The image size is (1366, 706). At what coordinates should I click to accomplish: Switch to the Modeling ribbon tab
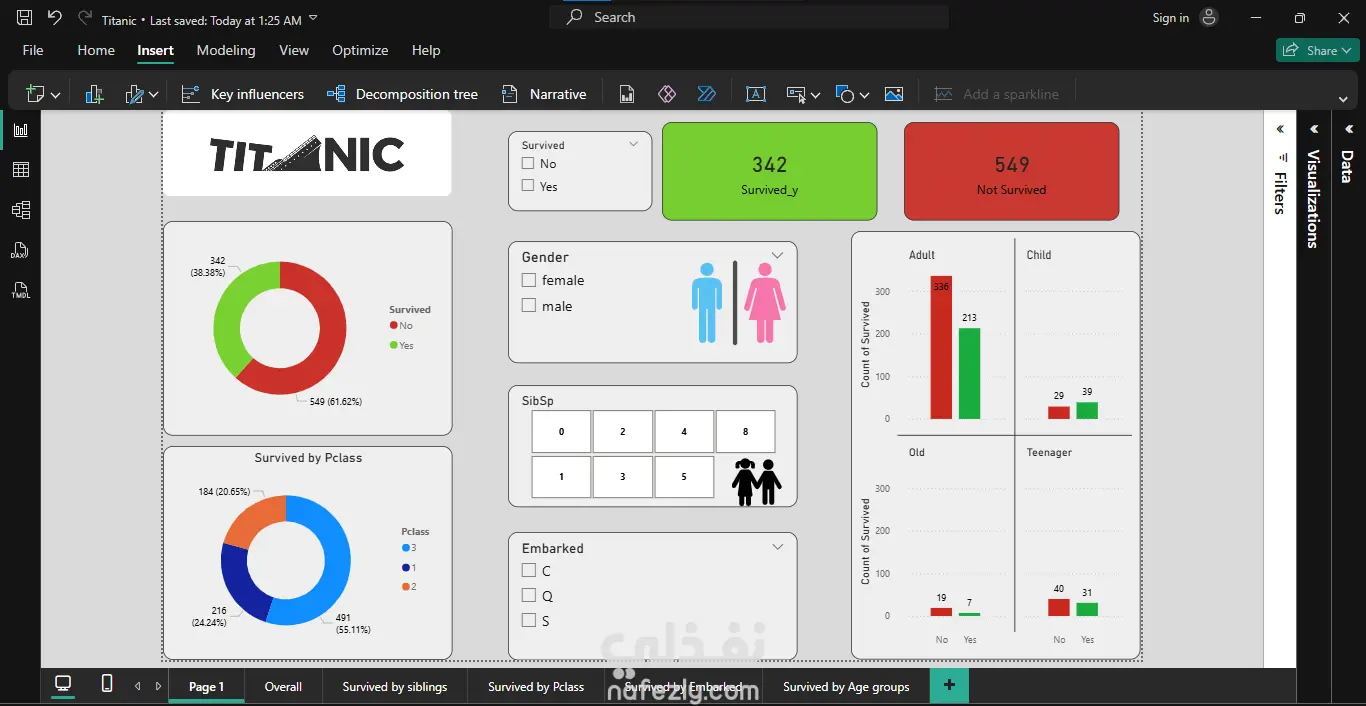[x=226, y=50]
